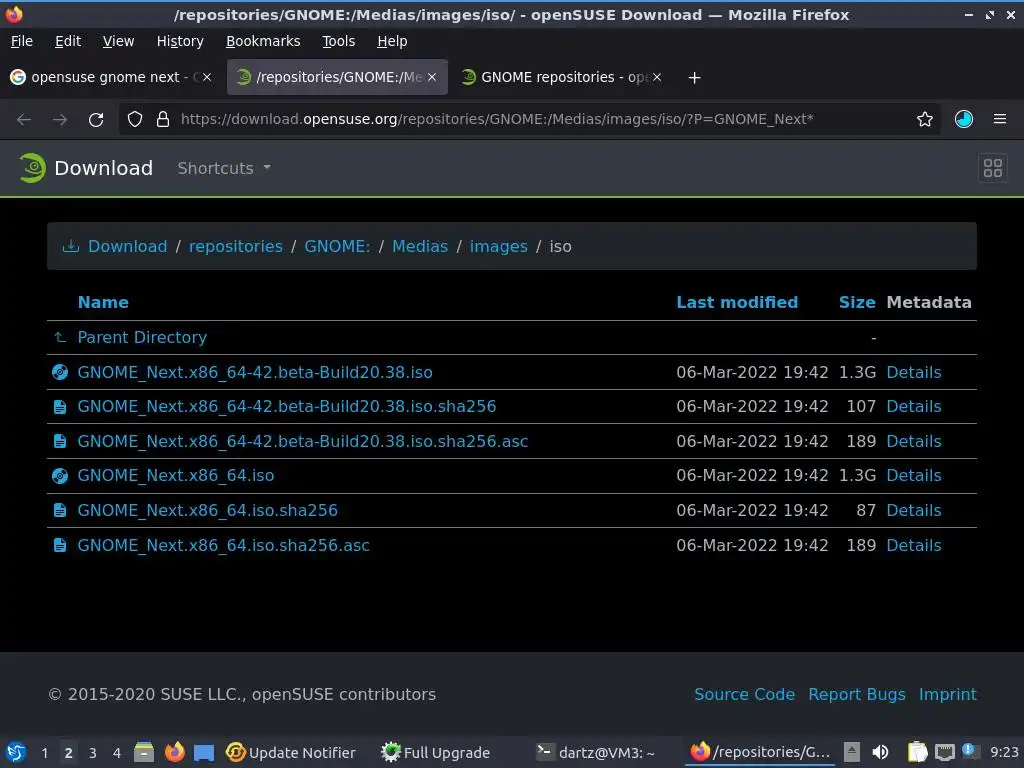Click the Parent Directory up arrow icon
The height and width of the screenshot is (768, 1024).
pos(59,338)
